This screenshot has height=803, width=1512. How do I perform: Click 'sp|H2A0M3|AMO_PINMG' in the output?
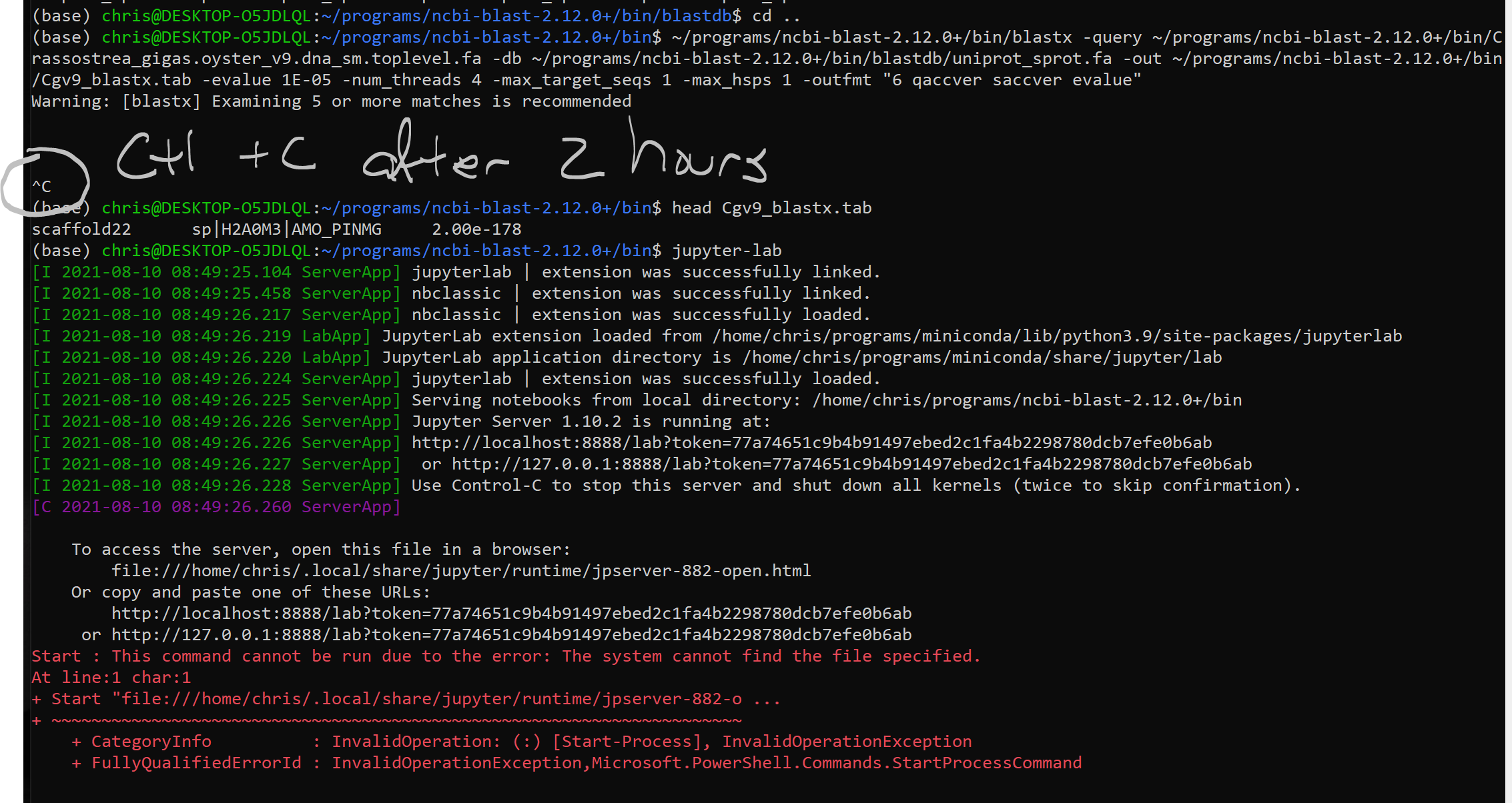287,229
